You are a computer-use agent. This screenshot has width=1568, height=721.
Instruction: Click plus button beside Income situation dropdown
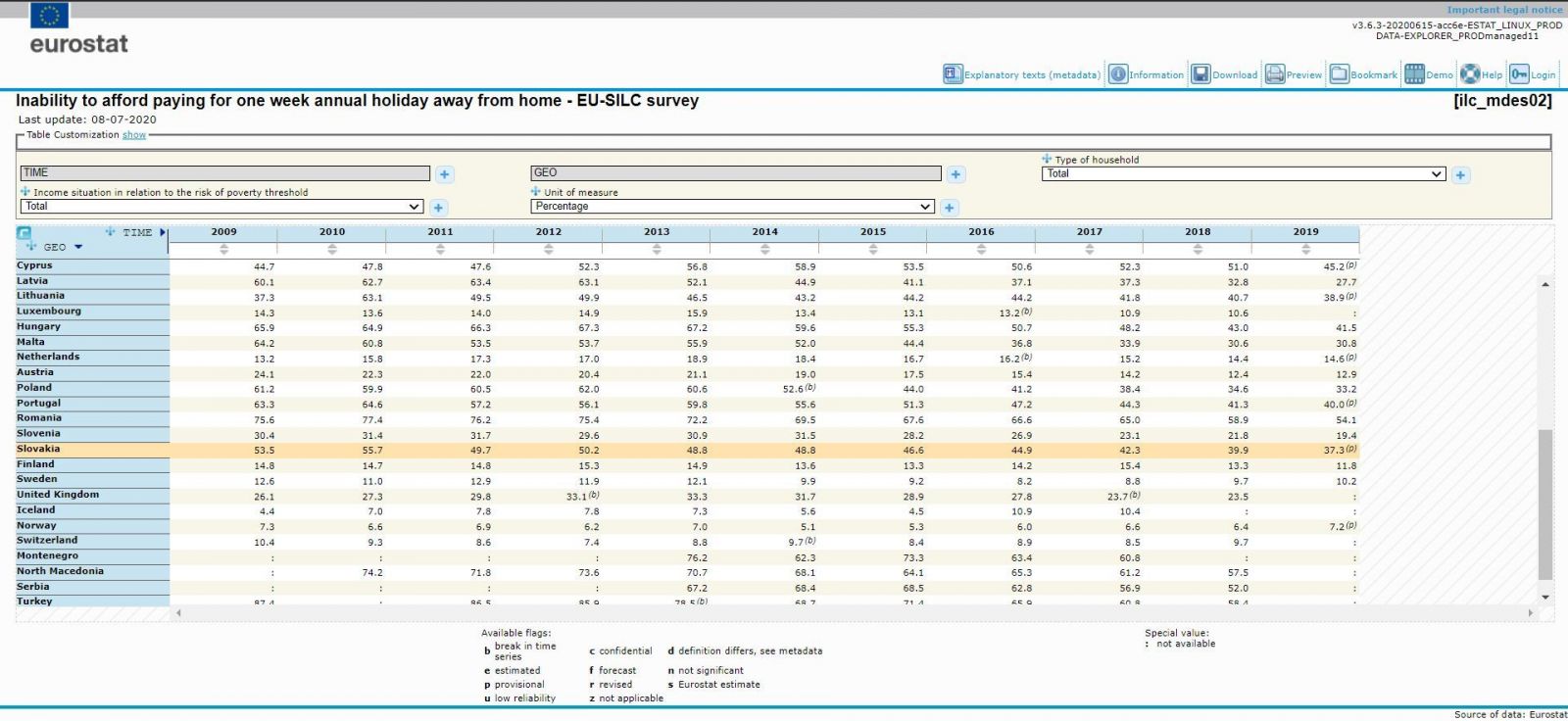pos(438,208)
